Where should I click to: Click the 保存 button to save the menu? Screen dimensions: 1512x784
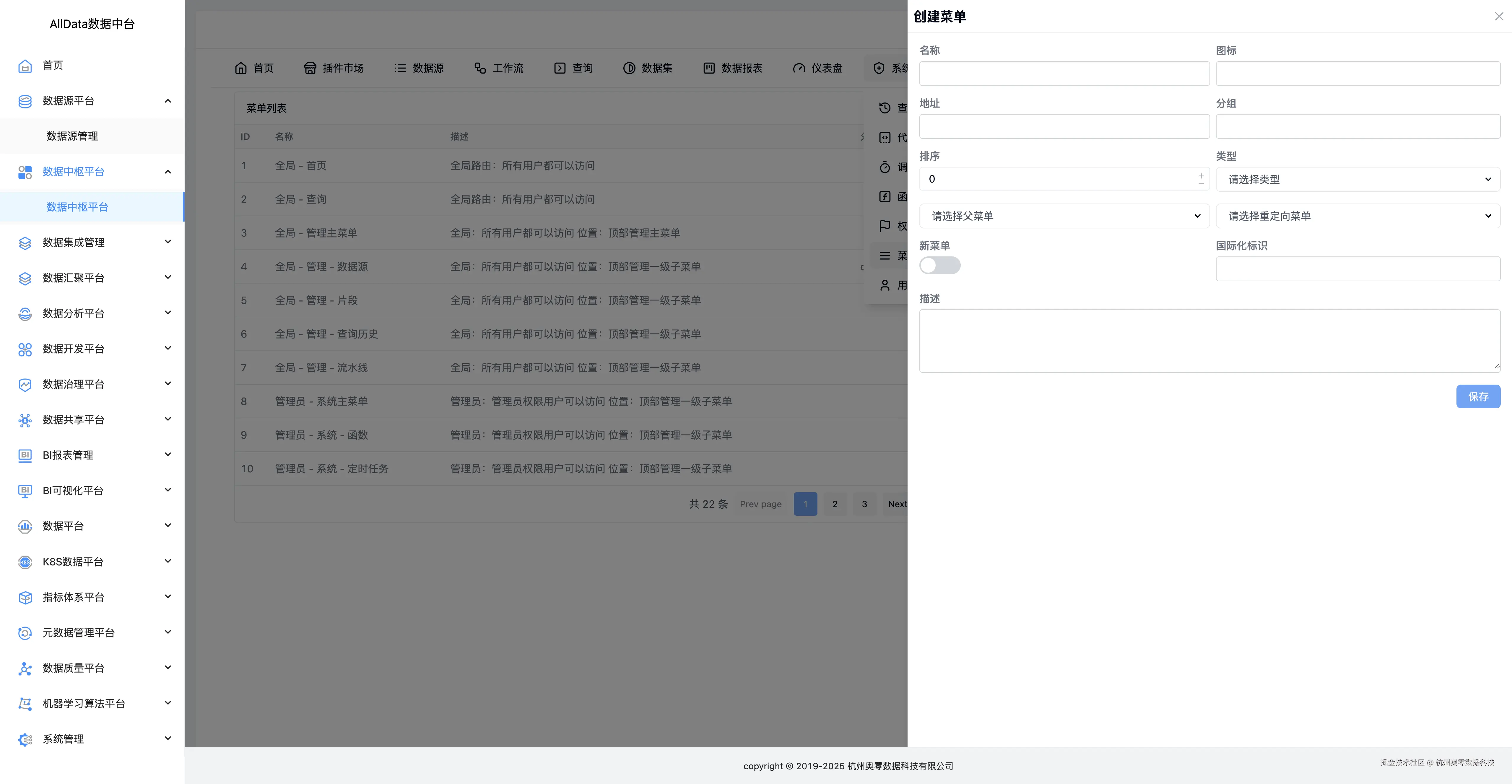click(1478, 396)
